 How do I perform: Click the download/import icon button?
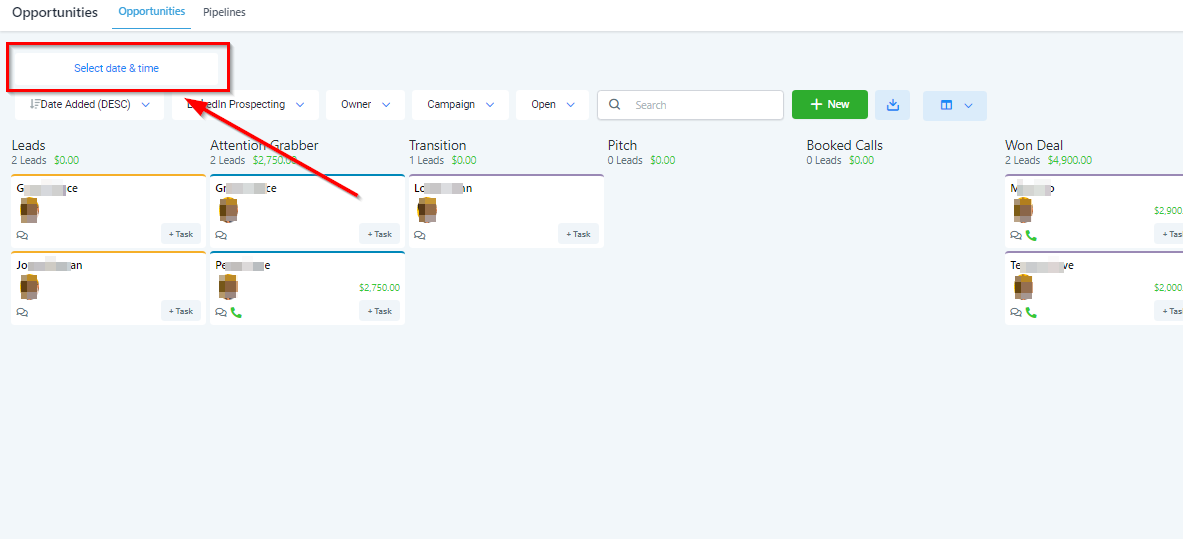click(x=892, y=105)
